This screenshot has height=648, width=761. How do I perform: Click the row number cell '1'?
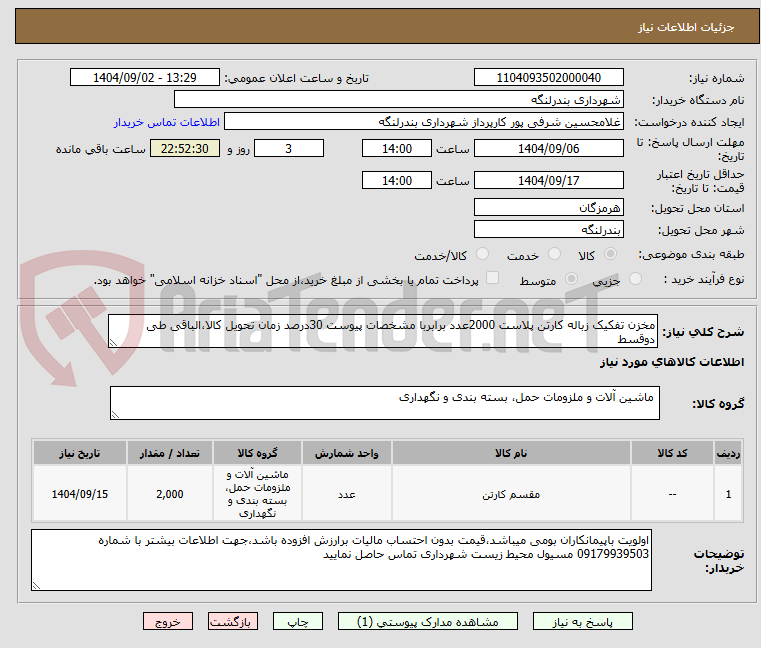pyautogui.click(x=728, y=494)
